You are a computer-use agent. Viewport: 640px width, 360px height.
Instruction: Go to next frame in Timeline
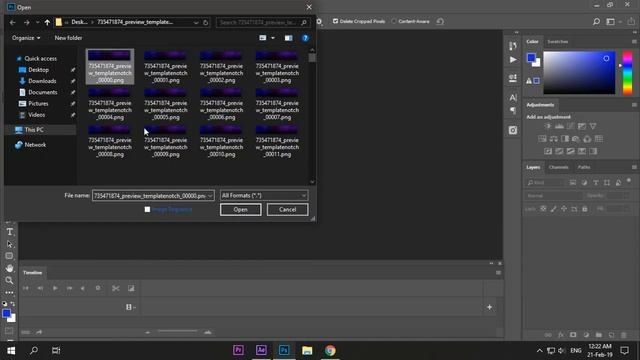point(69,288)
